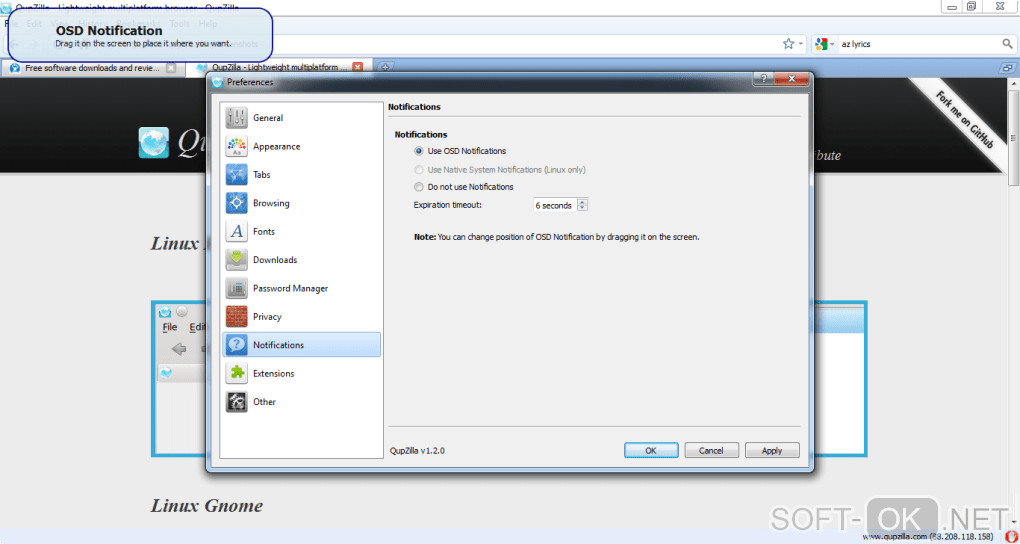This screenshot has width=1020, height=544.
Task: Click the bookmark star in the address bar
Action: click(788, 44)
